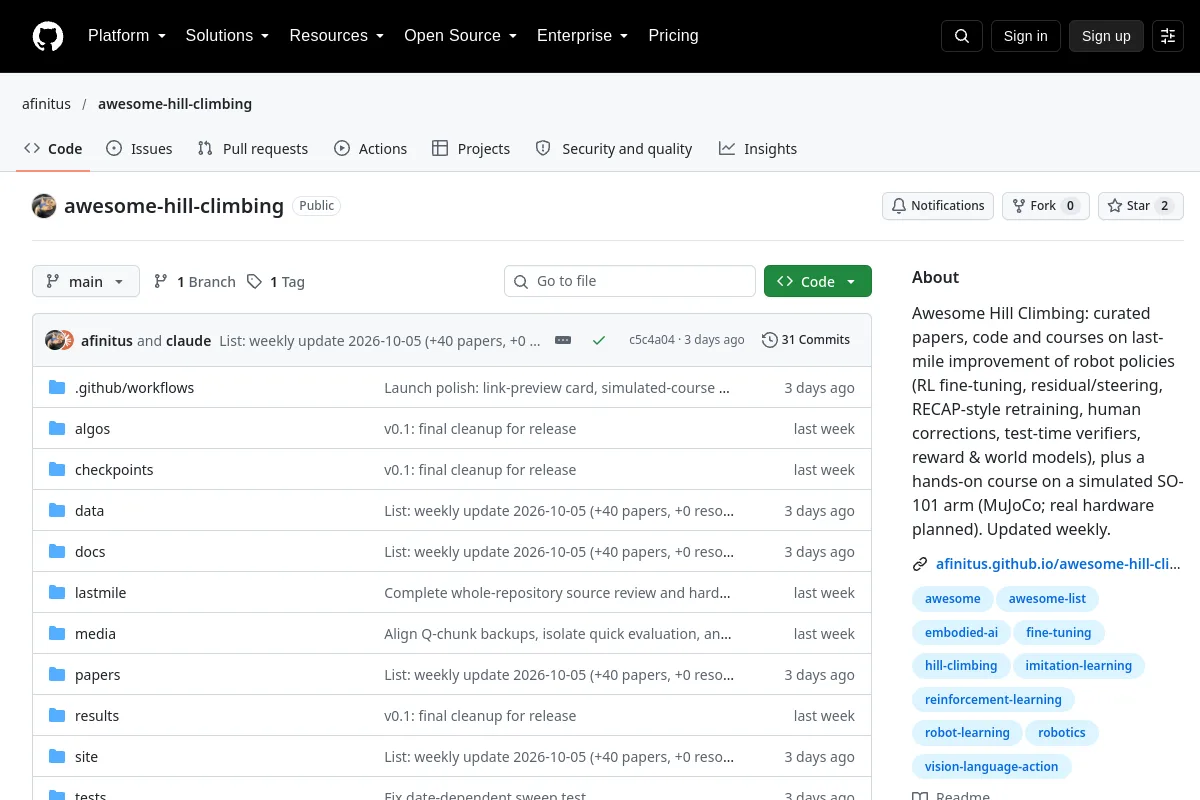Open the green Code dropdown
The height and width of the screenshot is (800, 1200).
coord(818,282)
